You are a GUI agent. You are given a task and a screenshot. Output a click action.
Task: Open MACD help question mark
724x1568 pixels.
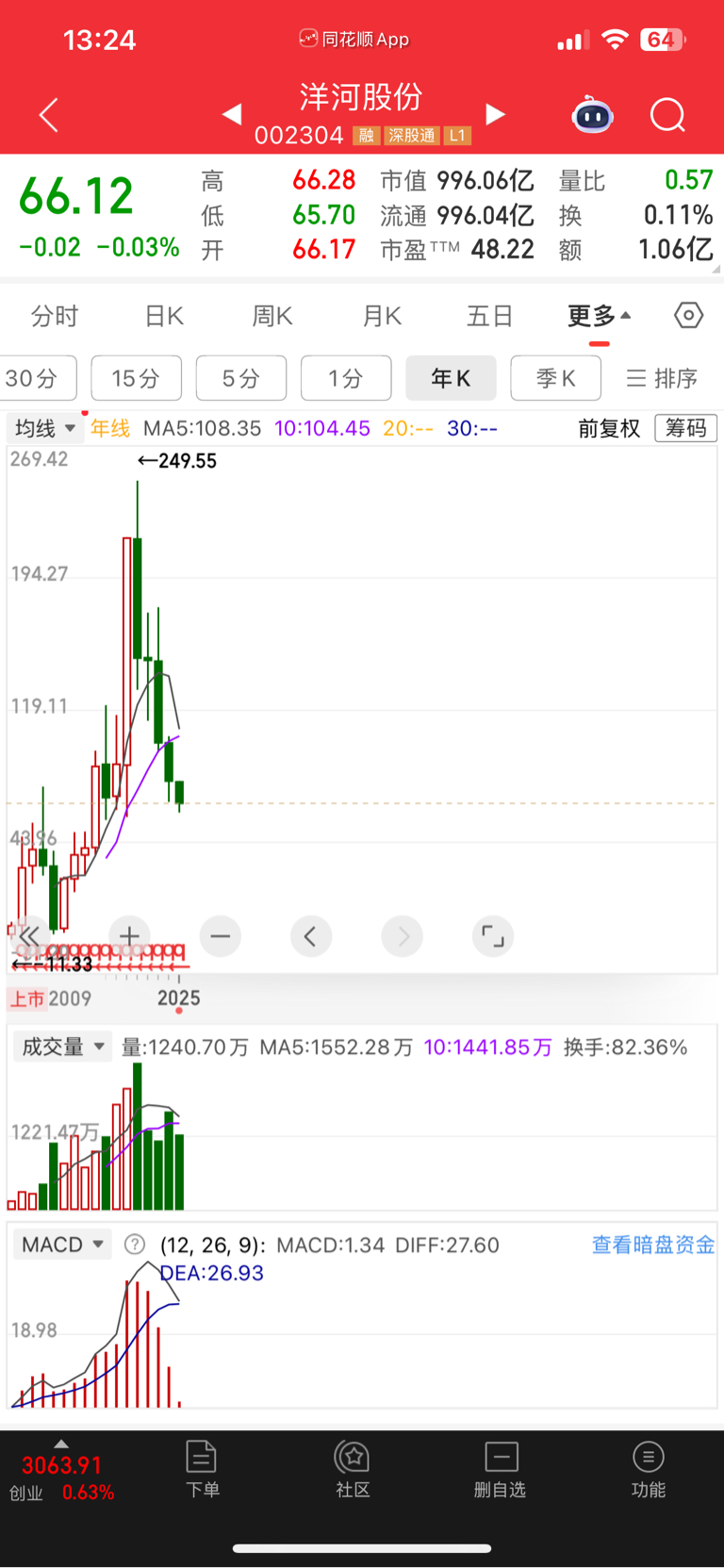pos(135,1245)
